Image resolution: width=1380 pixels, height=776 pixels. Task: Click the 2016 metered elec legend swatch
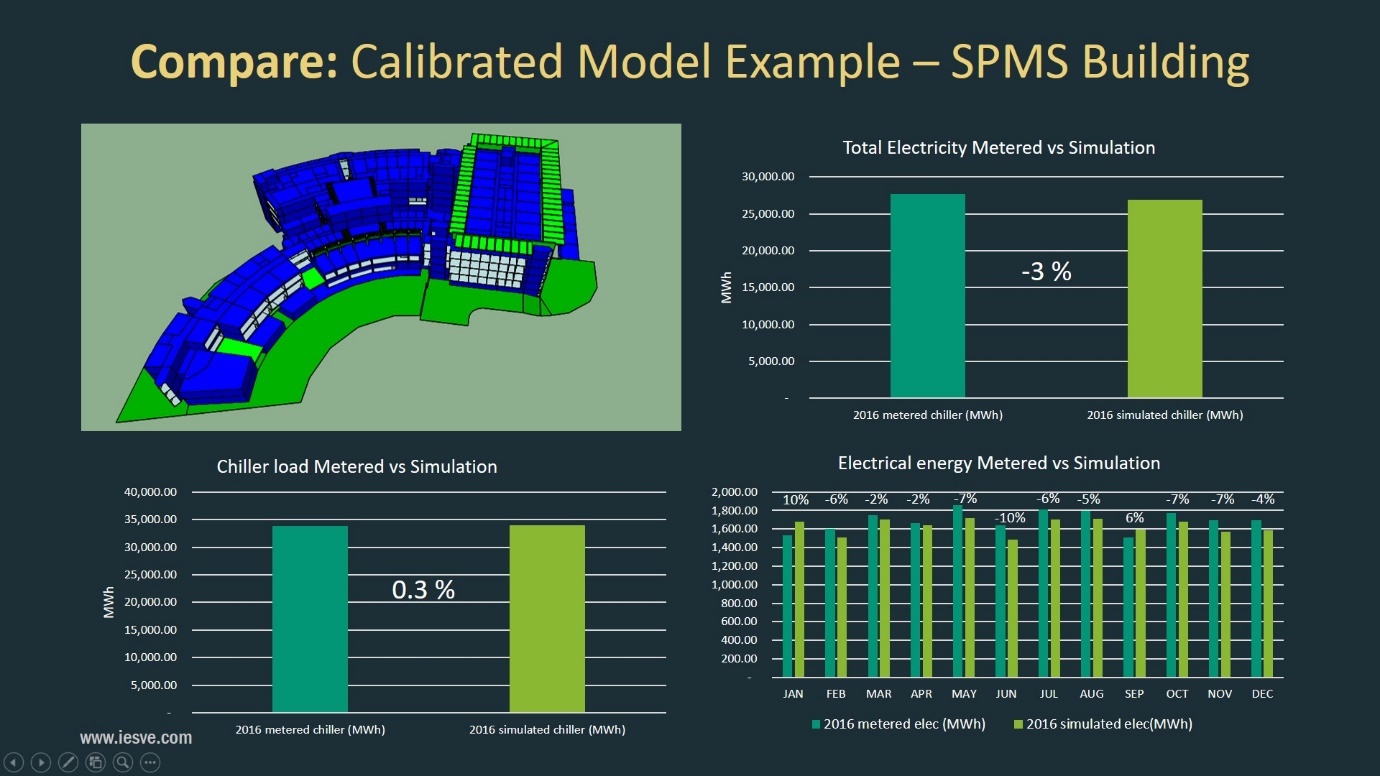[816, 724]
